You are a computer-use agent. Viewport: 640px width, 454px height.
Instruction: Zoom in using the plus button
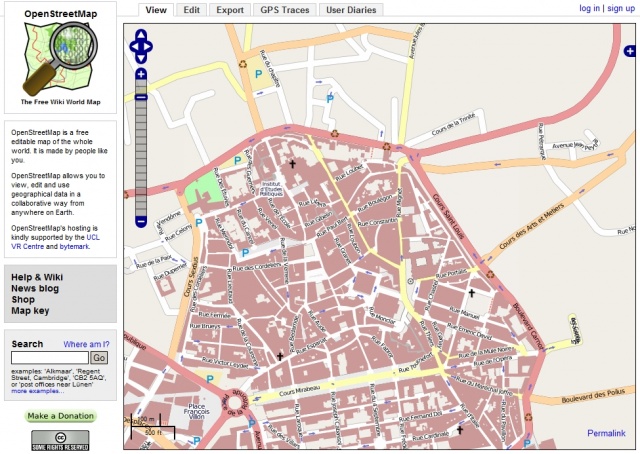click(141, 74)
